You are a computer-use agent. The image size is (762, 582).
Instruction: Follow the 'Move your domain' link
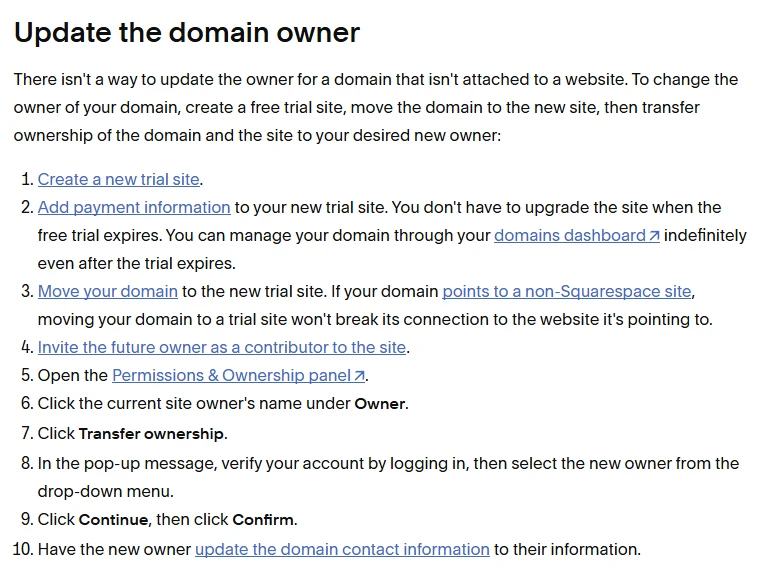click(x=108, y=292)
